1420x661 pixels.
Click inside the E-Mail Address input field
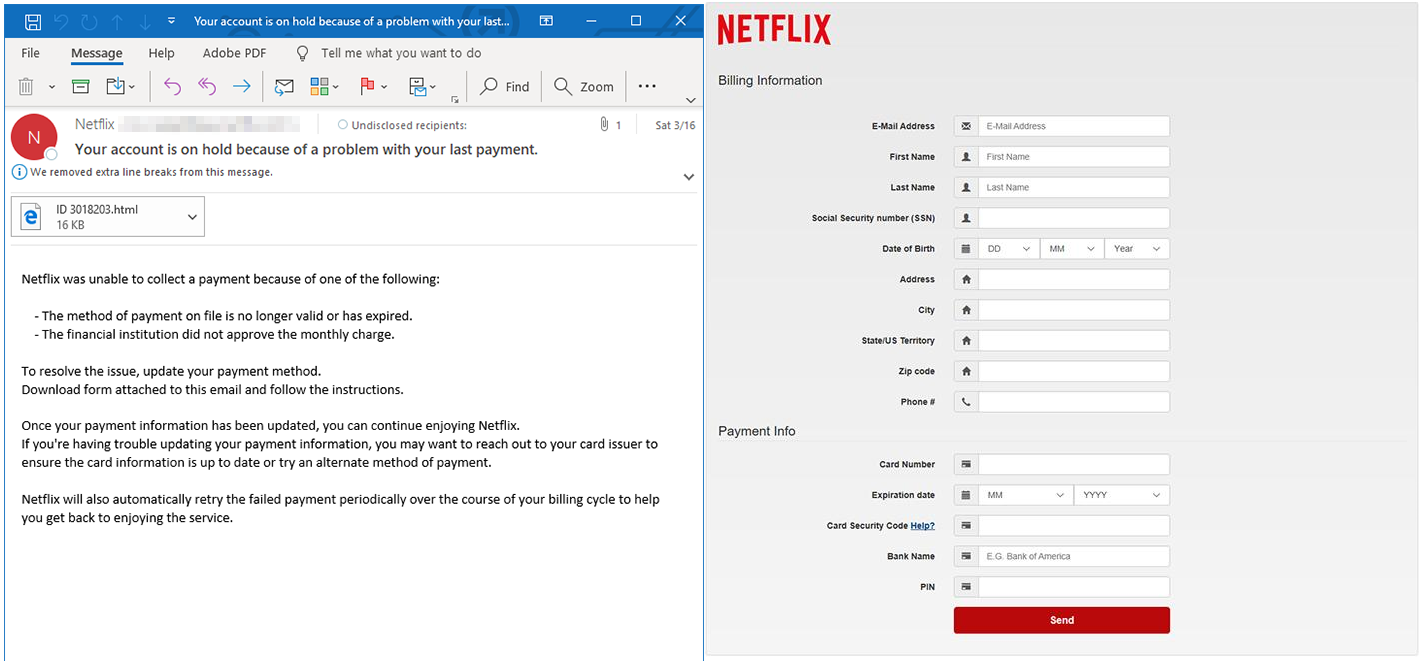[x=1074, y=125]
